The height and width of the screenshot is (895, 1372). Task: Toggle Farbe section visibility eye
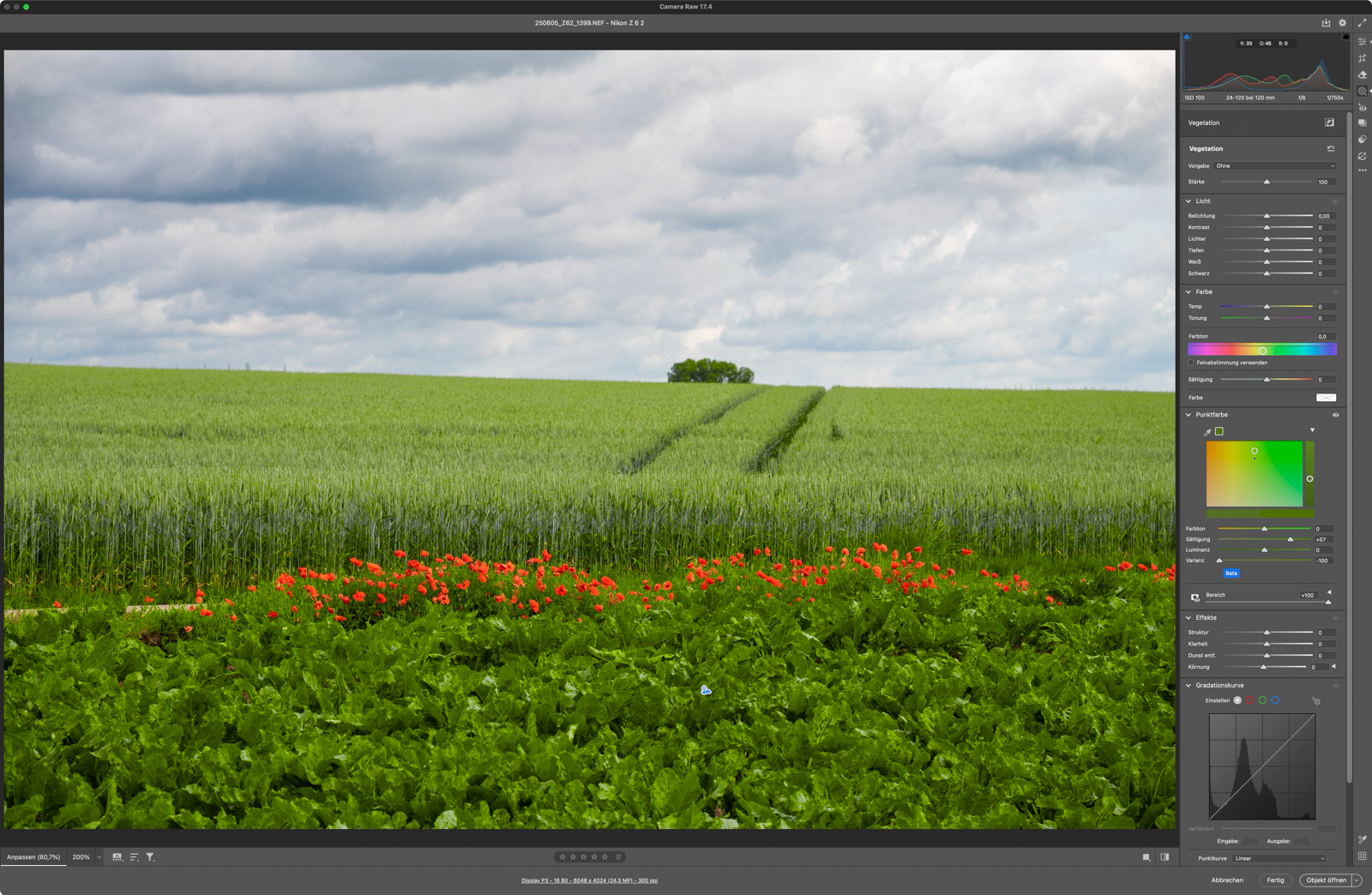click(1335, 292)
